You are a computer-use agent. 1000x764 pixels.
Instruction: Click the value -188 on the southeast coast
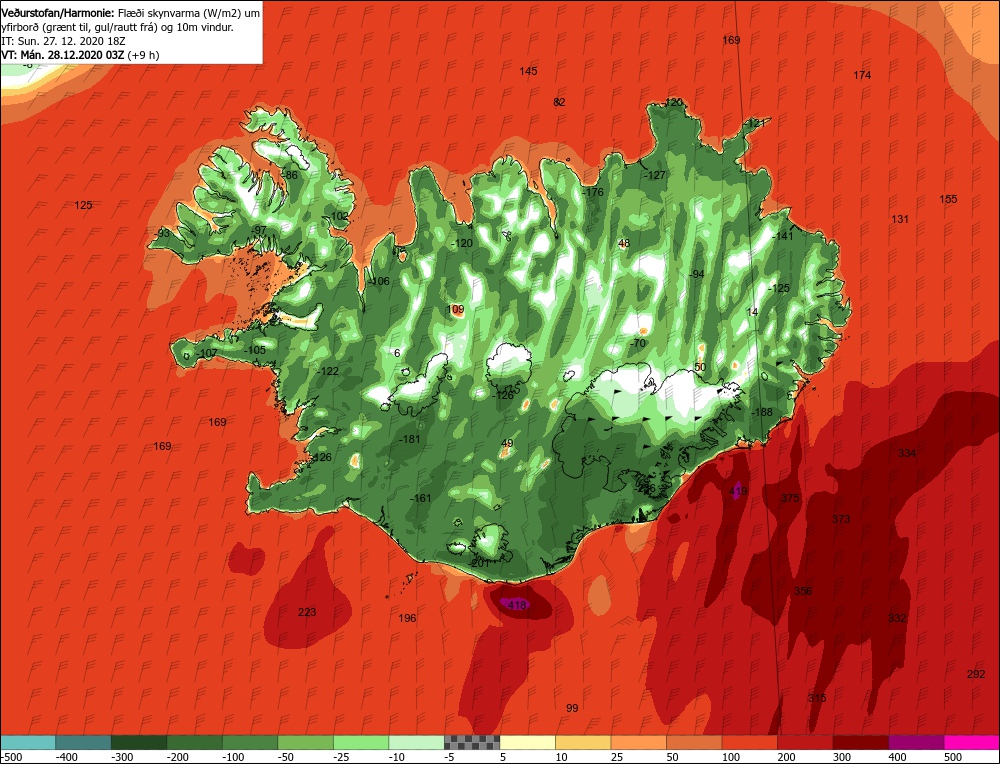[762, 413]
